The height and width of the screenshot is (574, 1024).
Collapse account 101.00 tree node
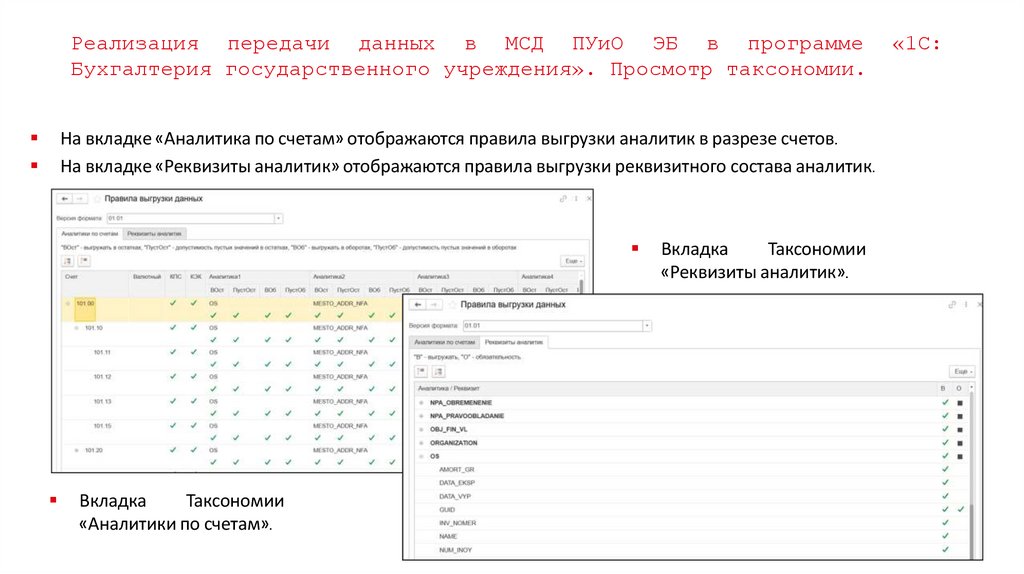pyautogui.click(x=67, y=304)
